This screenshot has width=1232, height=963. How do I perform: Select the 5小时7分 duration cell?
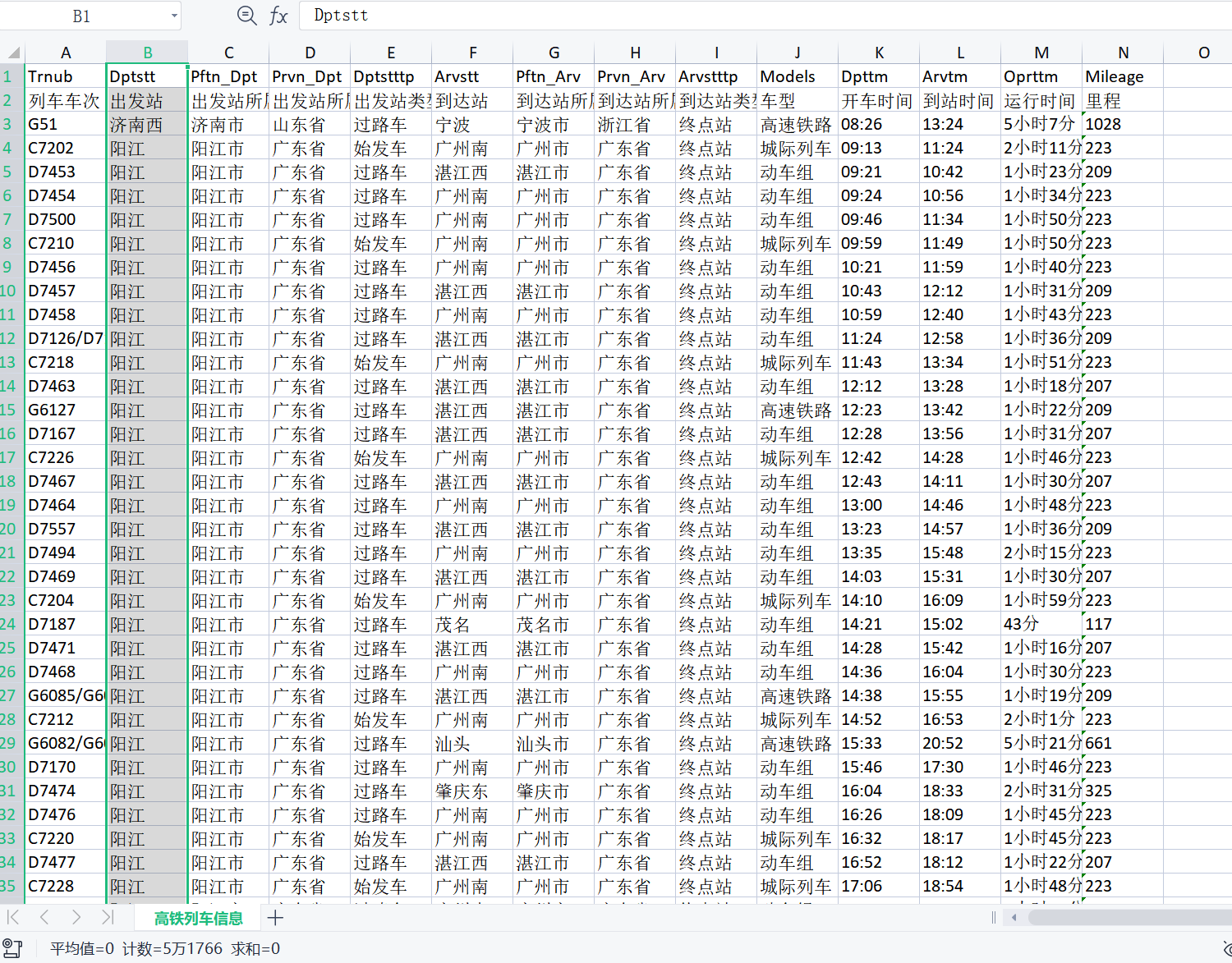pos(1041,125)
